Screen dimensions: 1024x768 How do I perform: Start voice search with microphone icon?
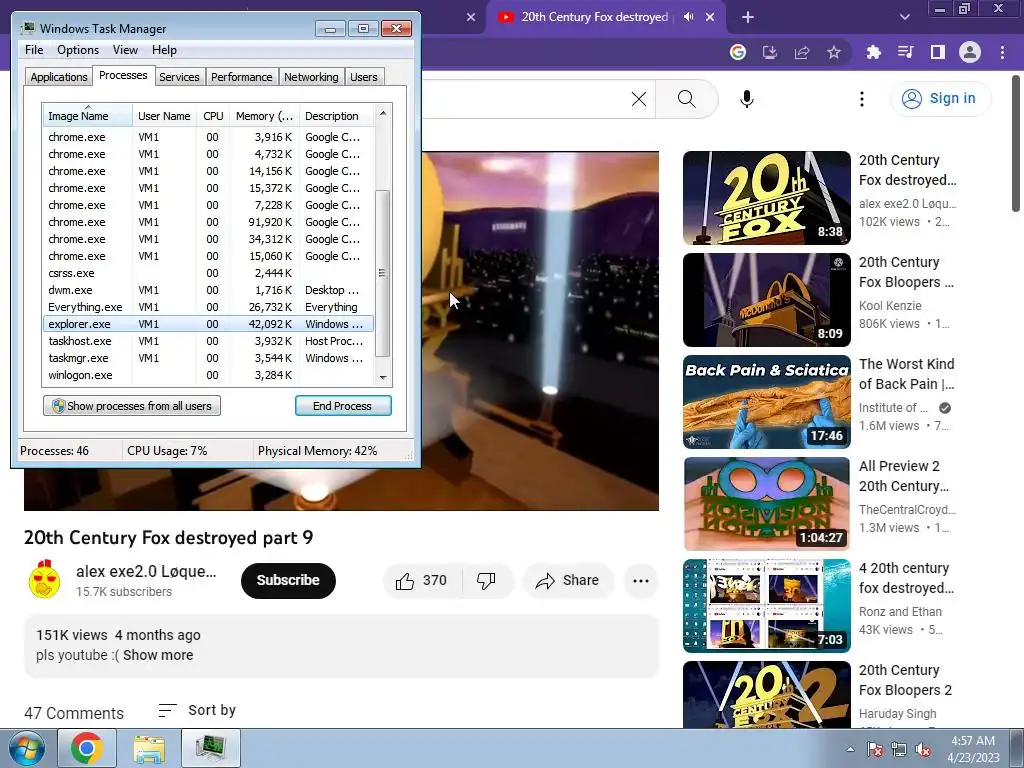747,99
